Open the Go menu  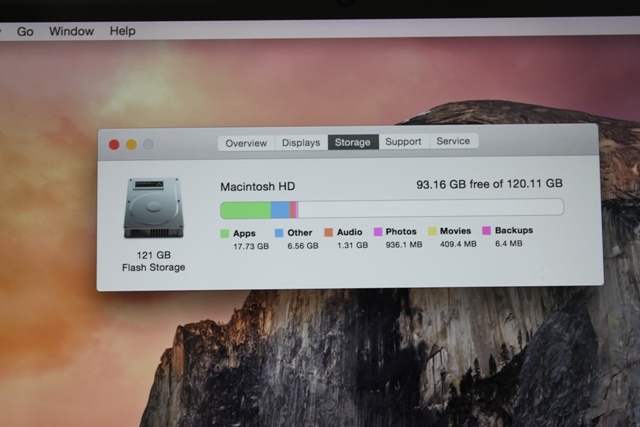(x=25, y=31)
